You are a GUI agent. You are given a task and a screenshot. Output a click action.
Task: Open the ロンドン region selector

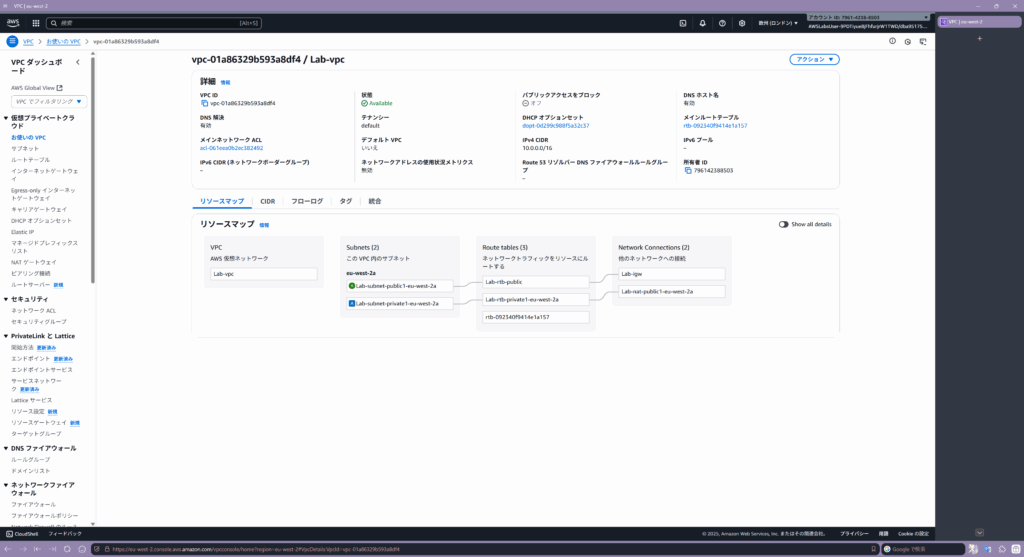pyautogui.click(x=778, y=22)
